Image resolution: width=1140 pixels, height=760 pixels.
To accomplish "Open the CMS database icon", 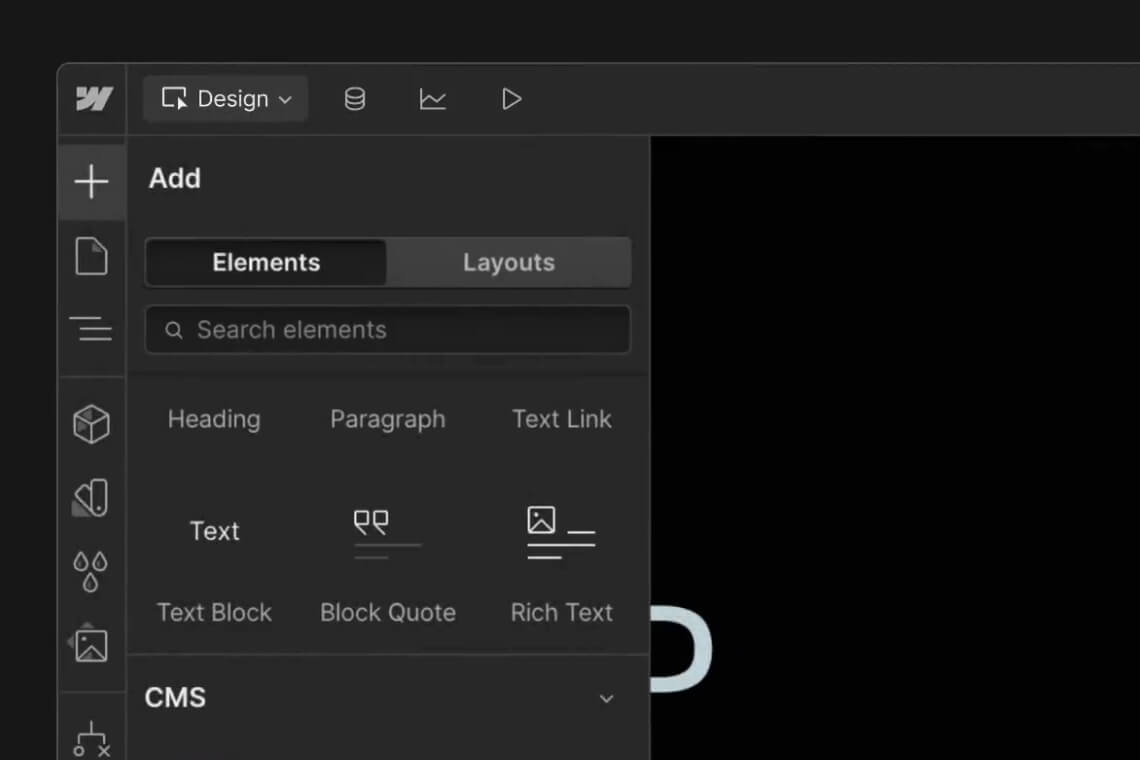I will pyautogui.click(x=355, y=99).
